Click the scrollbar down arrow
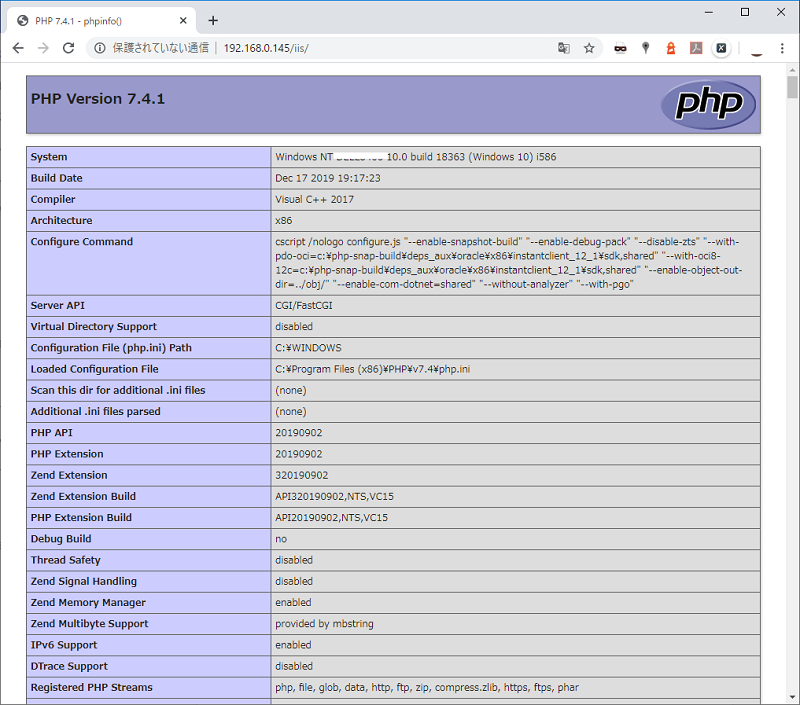Screen dimensions: 800x705 [x=792, y=697]
